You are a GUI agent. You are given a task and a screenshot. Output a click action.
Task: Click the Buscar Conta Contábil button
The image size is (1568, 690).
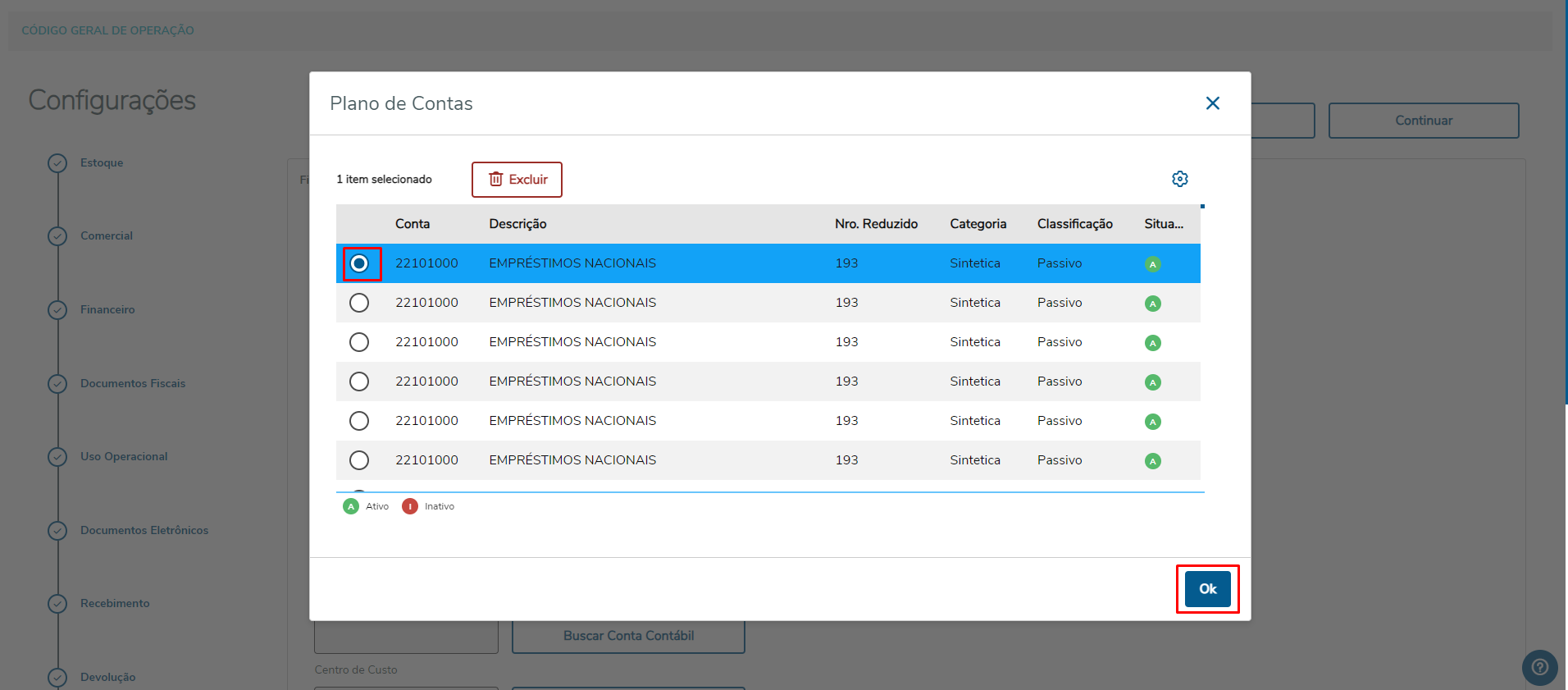tap(628, 636)
